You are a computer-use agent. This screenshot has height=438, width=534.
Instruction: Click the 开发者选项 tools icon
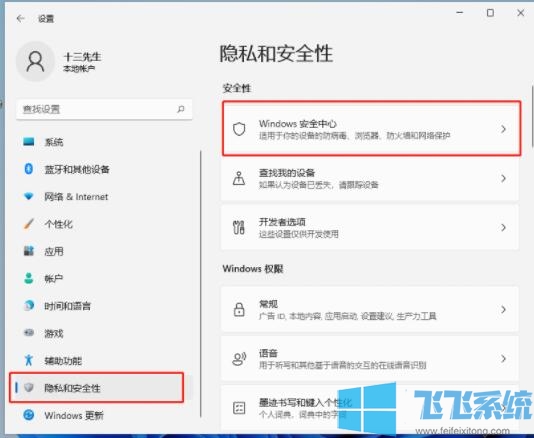[239, 228]
